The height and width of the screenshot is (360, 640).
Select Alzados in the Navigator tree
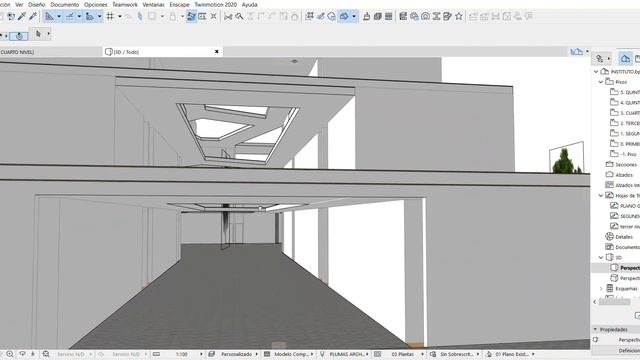click(x=620, y=175)
